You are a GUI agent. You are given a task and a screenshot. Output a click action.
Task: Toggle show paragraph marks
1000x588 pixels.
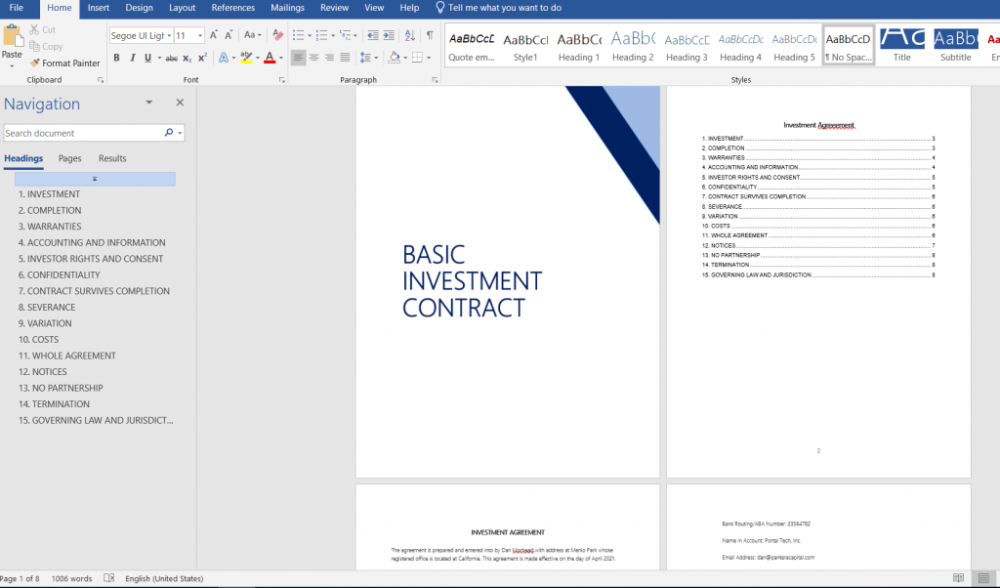[x=429, y=35]
